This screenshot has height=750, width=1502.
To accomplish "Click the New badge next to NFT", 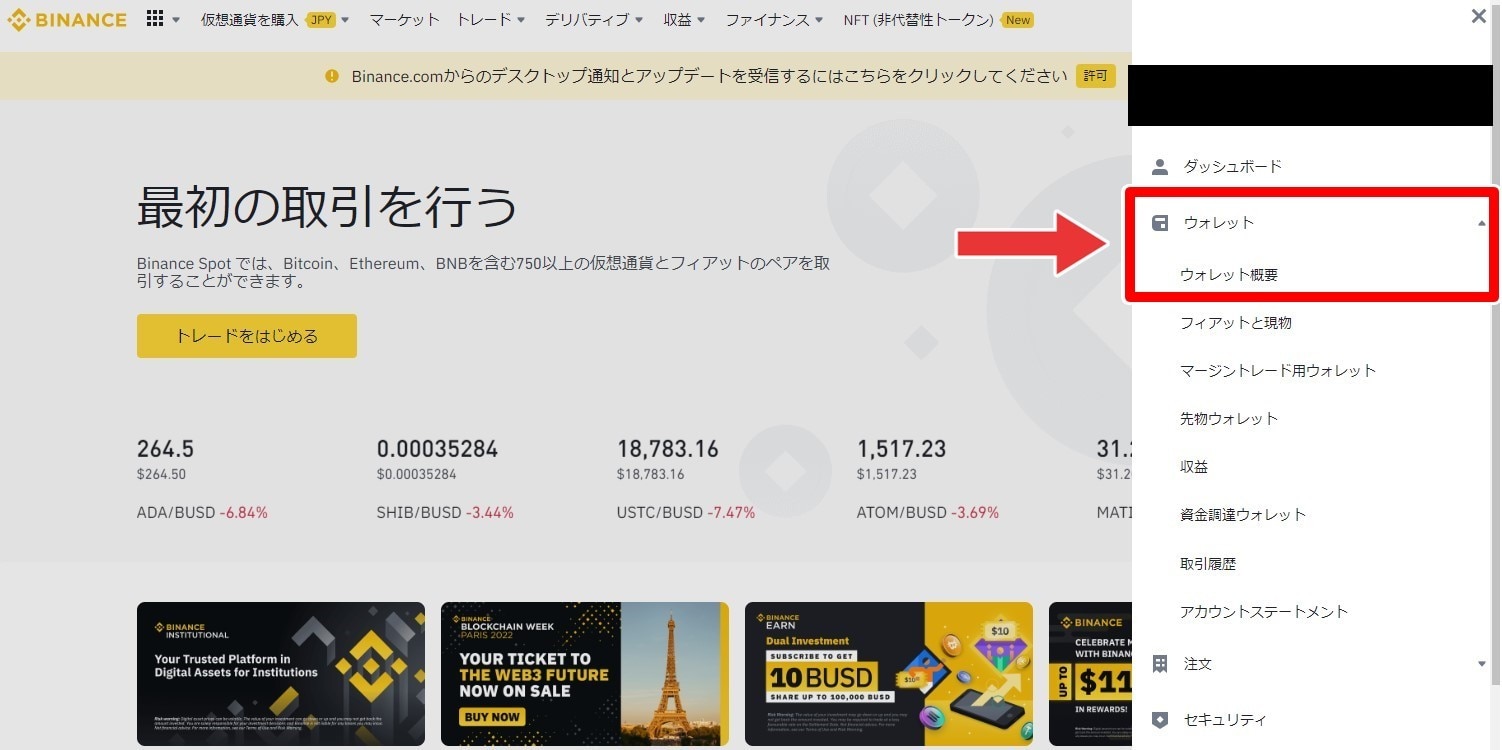I will point(1018,20).
